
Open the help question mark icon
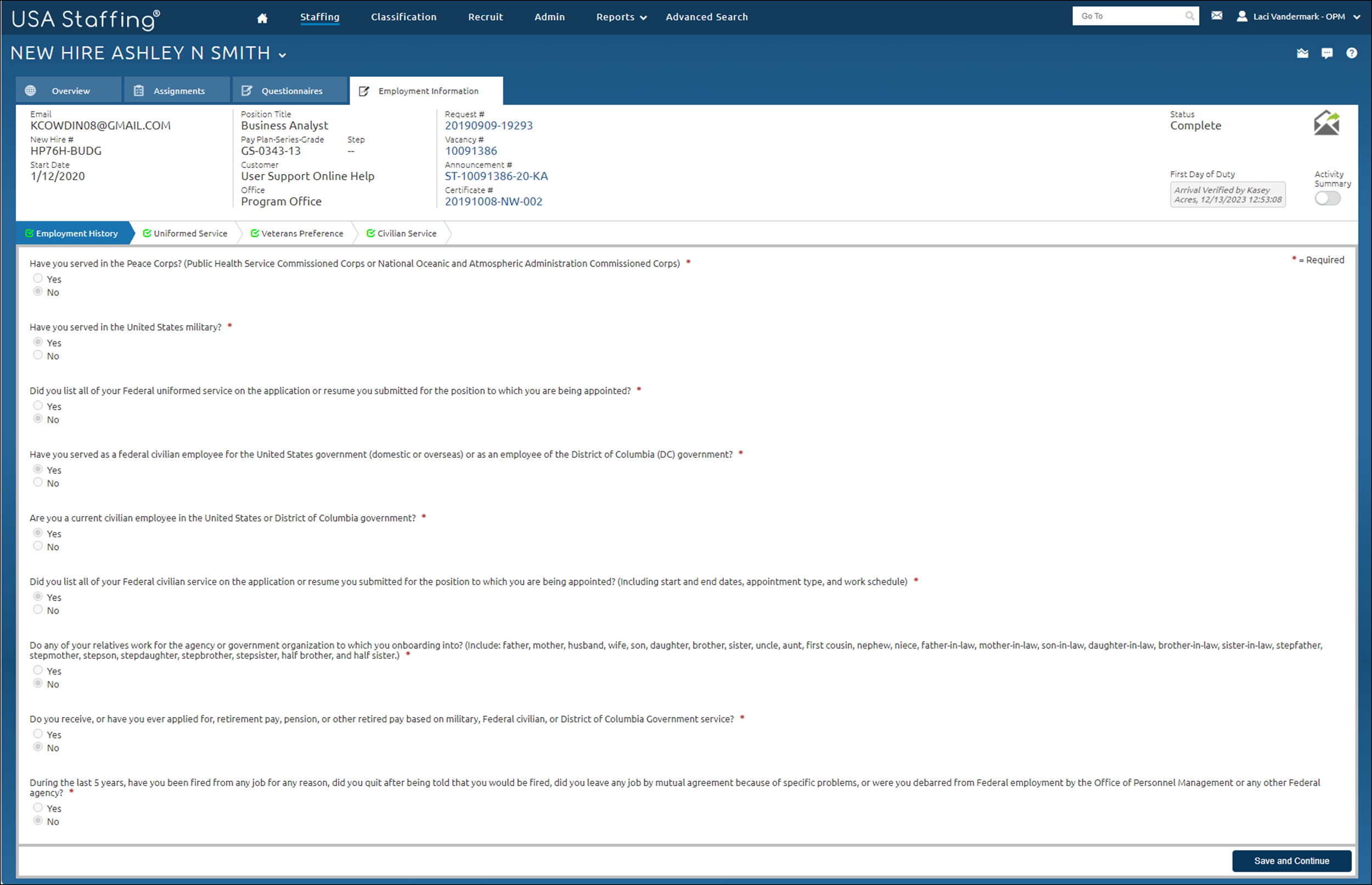1351,53
